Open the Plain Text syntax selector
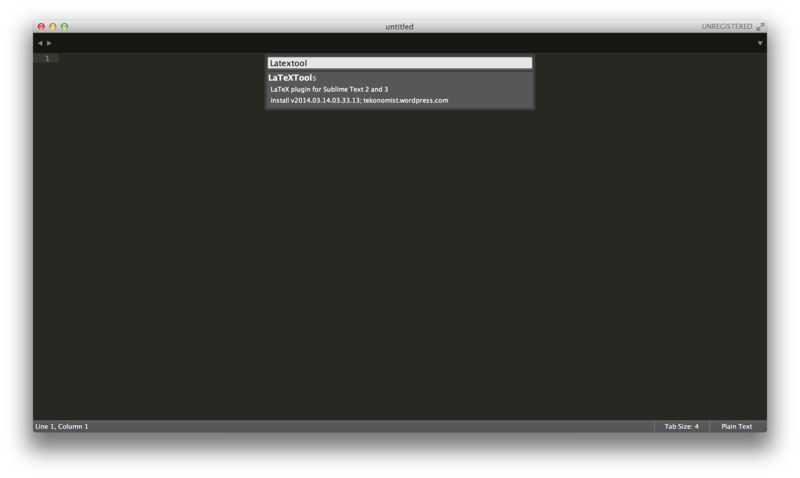The image size is (800, 478). (x=736, y=426)
